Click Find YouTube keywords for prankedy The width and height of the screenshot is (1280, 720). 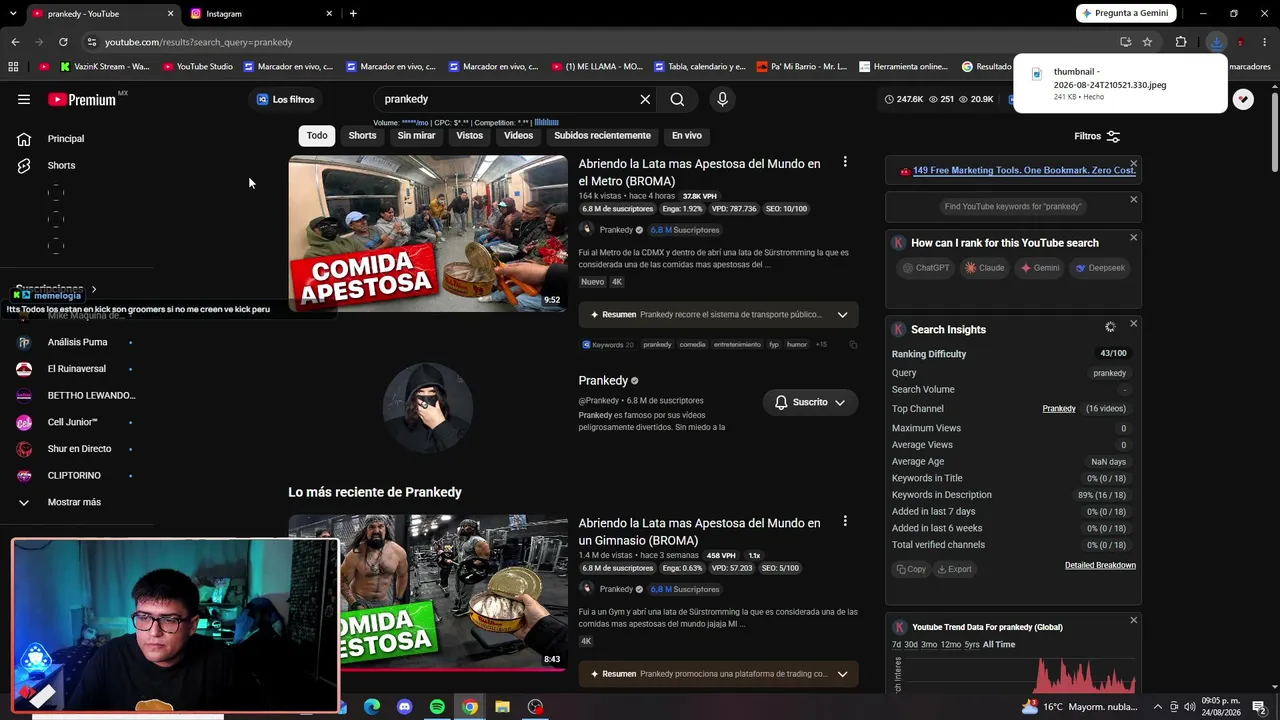(x=1013, y=207)
